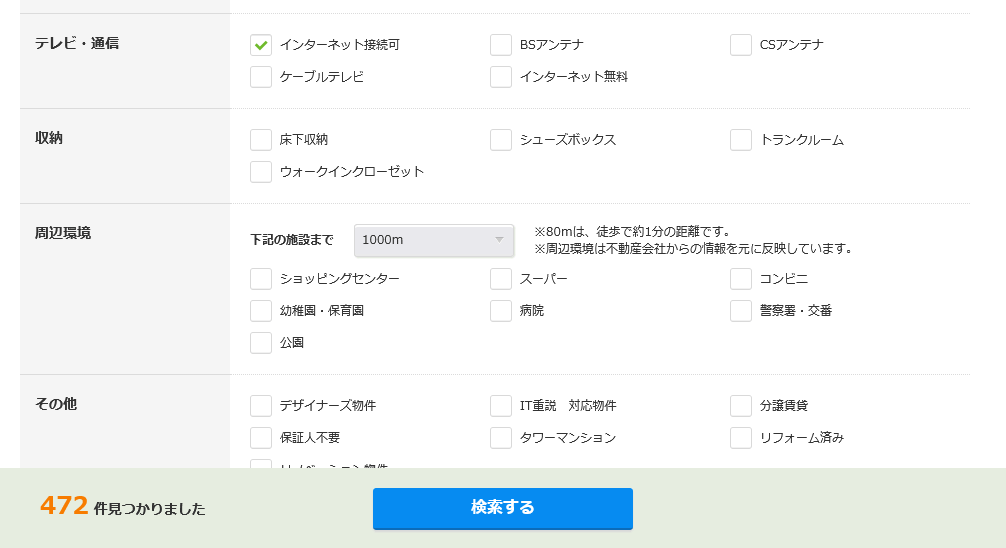
Task: Enable 床下収納 storage filter
Action: click(x=261, y=140)
